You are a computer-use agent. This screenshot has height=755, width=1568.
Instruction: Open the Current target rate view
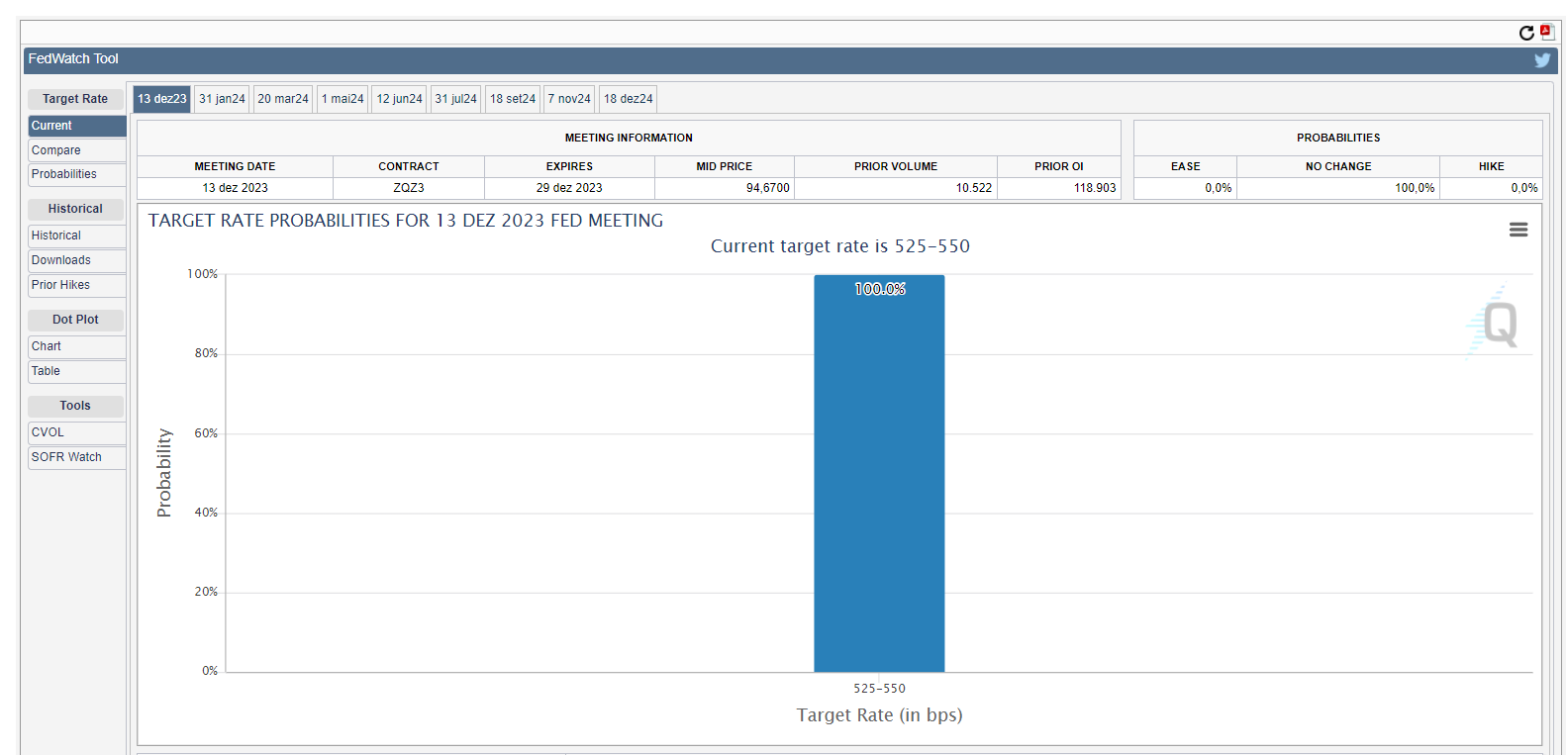77,126
